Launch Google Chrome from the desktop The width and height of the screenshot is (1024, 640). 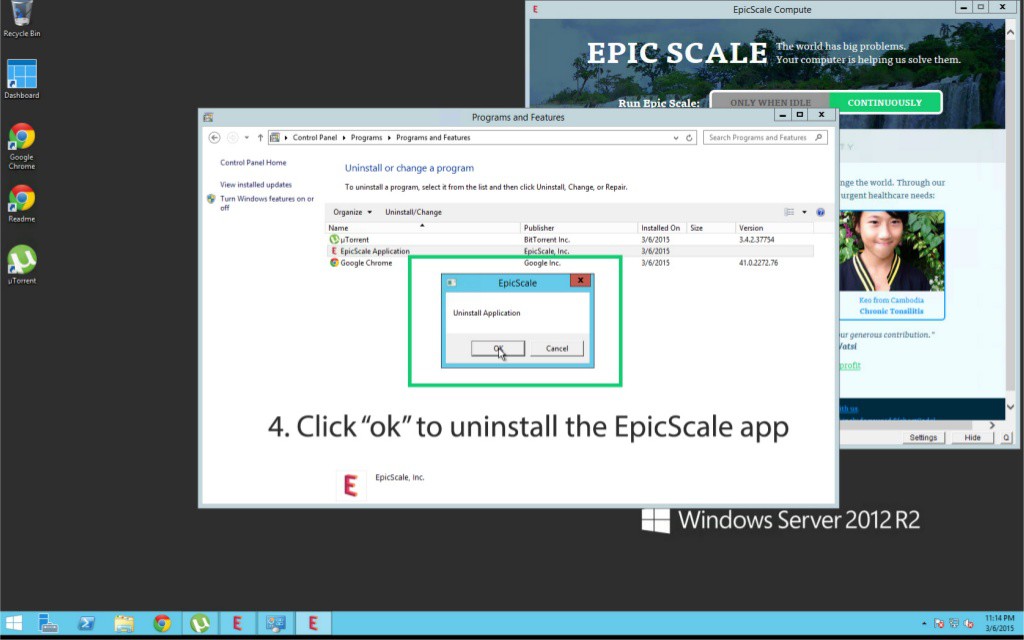click(21, 142)
